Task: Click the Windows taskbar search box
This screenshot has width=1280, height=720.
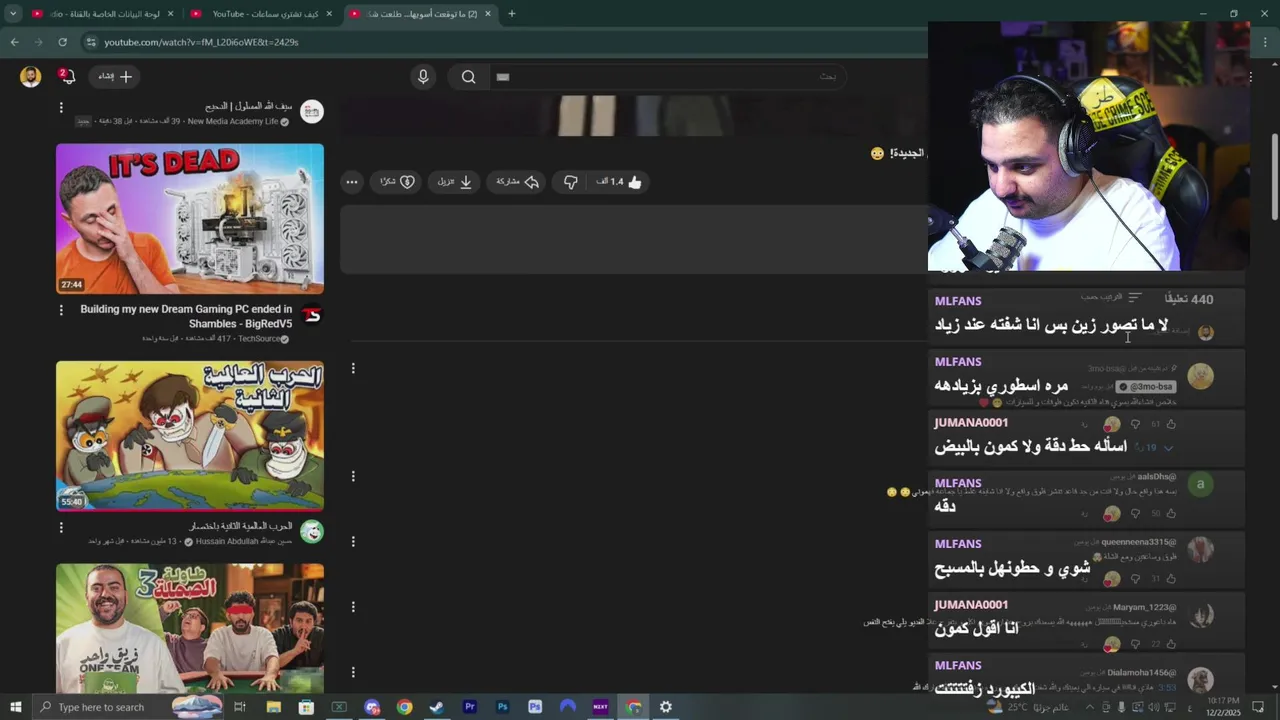Action: click(x=128, y=707)
